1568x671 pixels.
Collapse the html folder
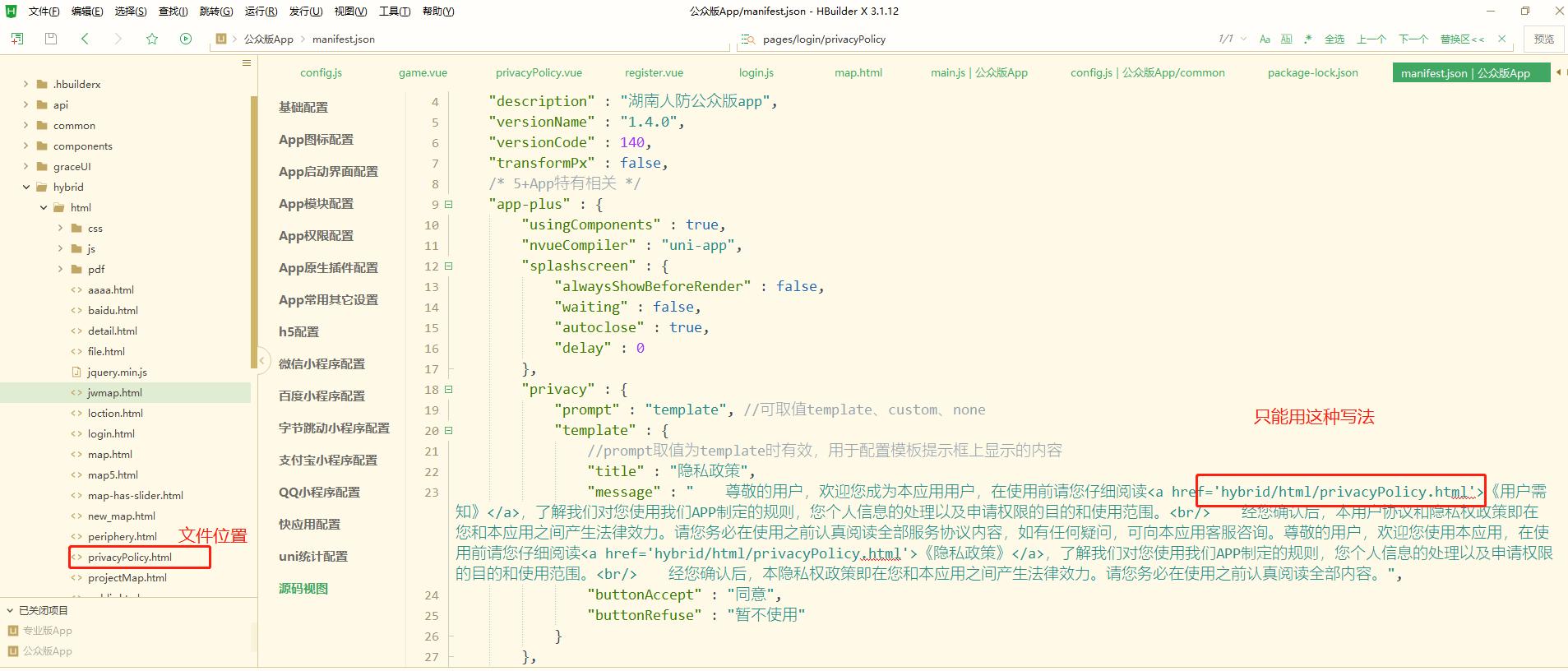[44, 207]
